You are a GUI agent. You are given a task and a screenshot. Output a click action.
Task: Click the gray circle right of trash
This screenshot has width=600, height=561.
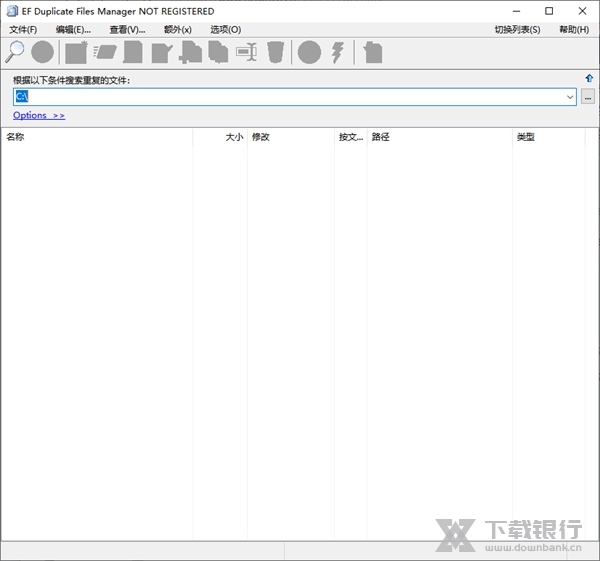coord(309,52)
